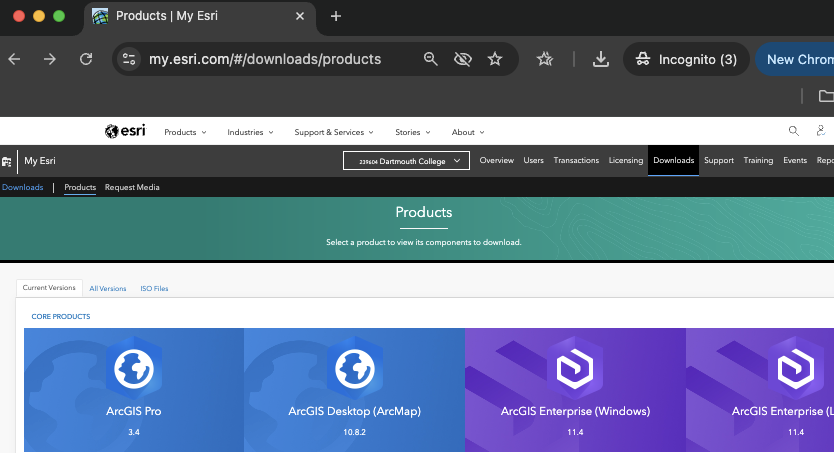Open Chrome downloads icon
Viewport: 834px width, 453px height.
pos(601,59)
